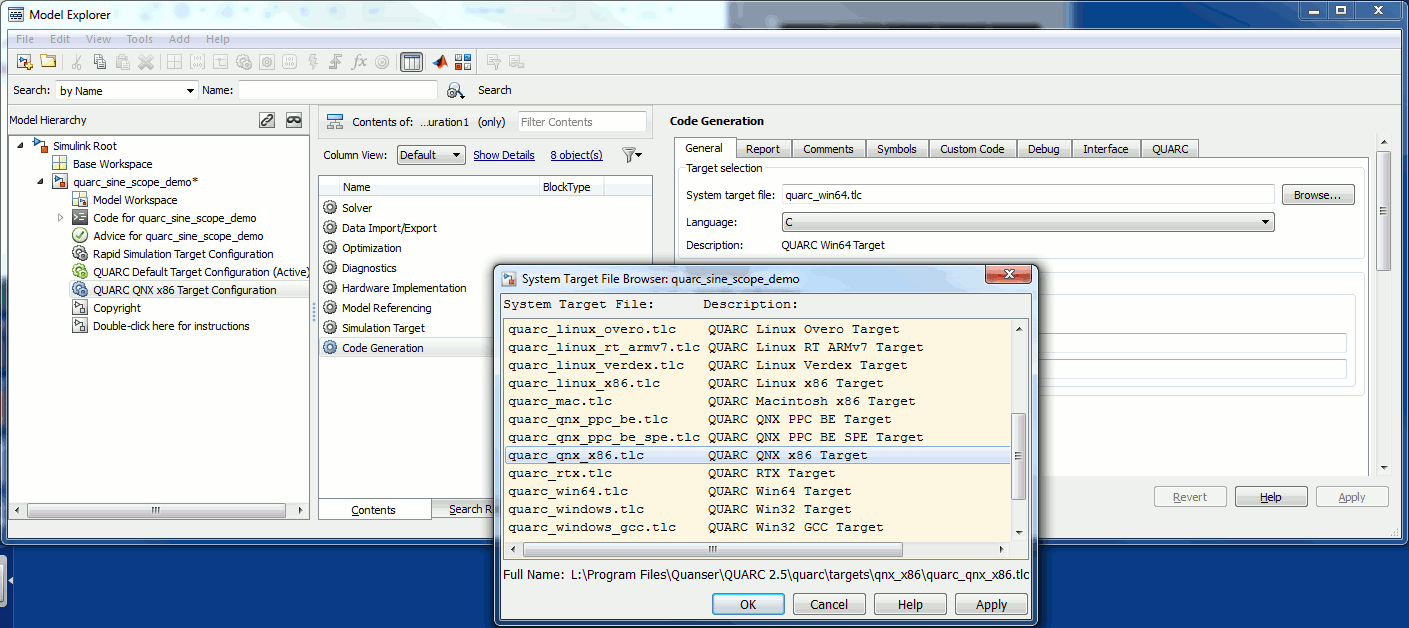Open the Simulink Library Browser icon
The height and width of the screenshot is (628, 1409).
463,62
